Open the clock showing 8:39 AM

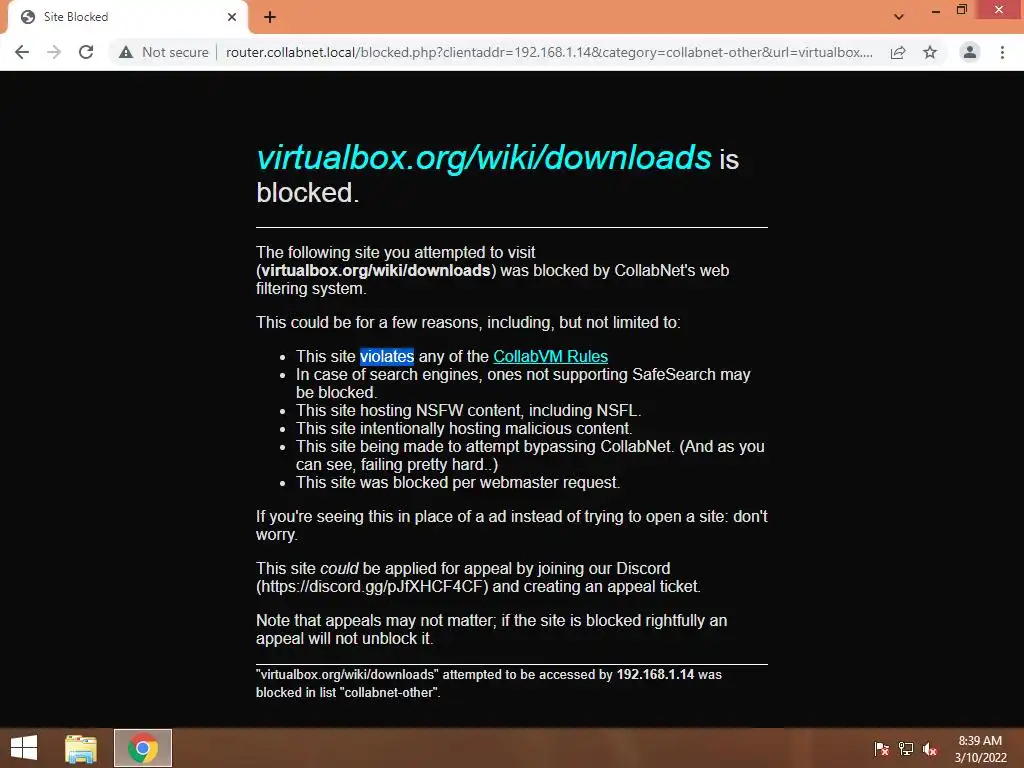tap(980, 749)
